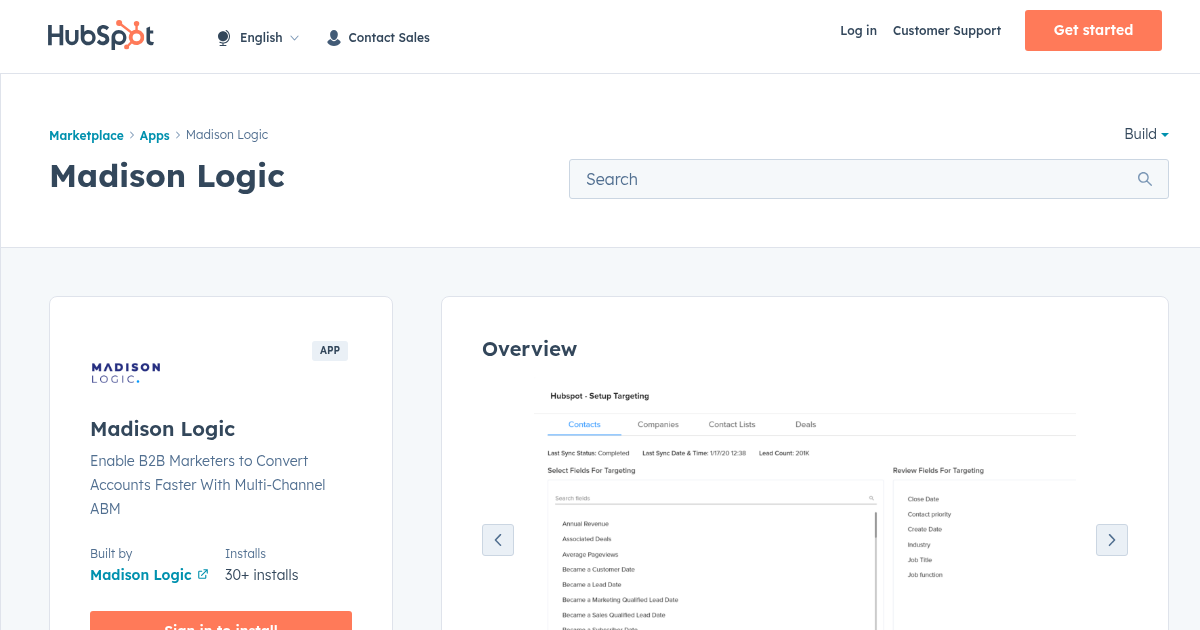Click external link icon beside Madison Logic
Viewport: 1200px width, 630px height.
(203, 574)
